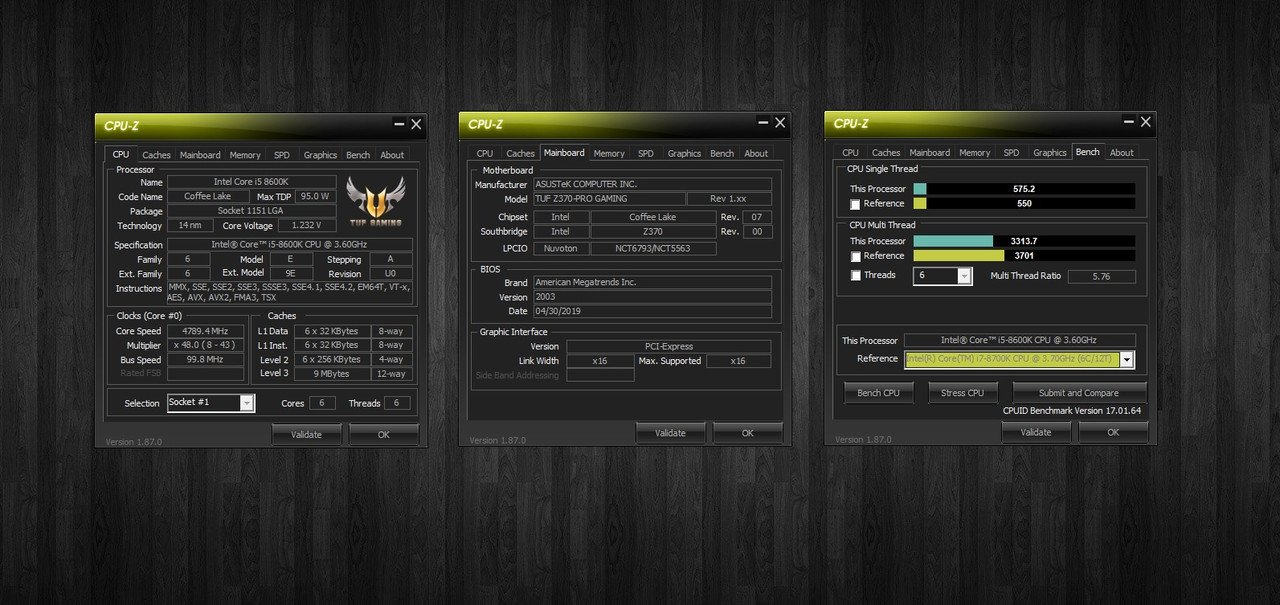
Task: Click OK in the right Bench window
Action: tap(1113, 432)
